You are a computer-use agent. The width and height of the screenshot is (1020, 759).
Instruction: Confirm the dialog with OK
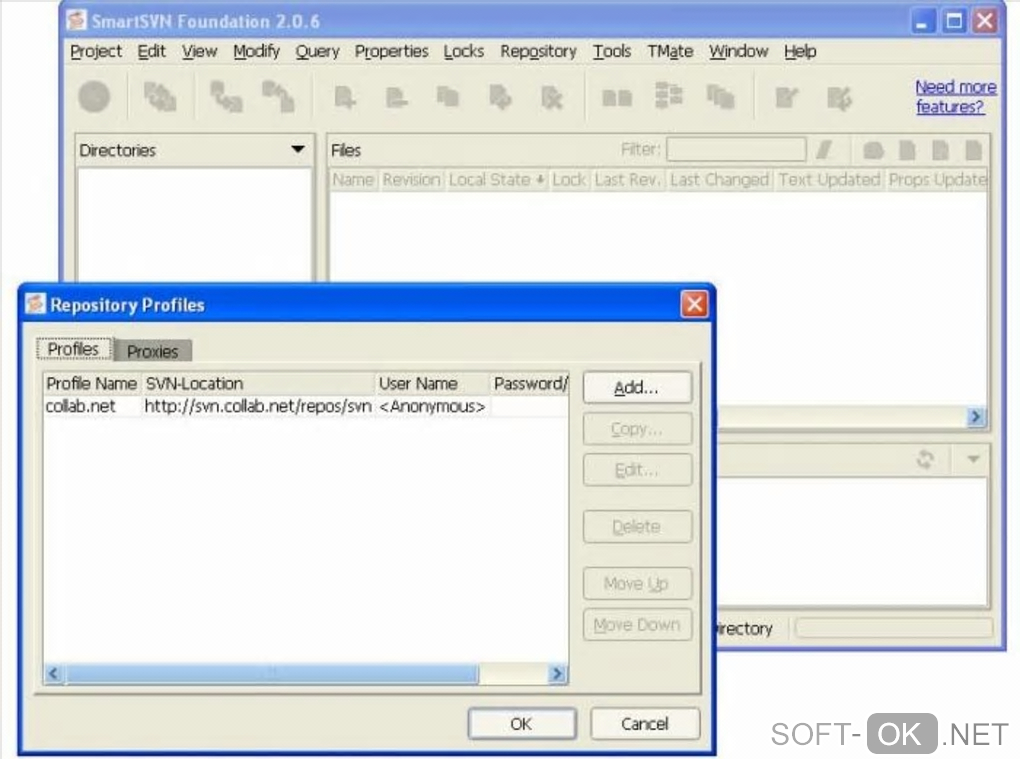[522, 724]
